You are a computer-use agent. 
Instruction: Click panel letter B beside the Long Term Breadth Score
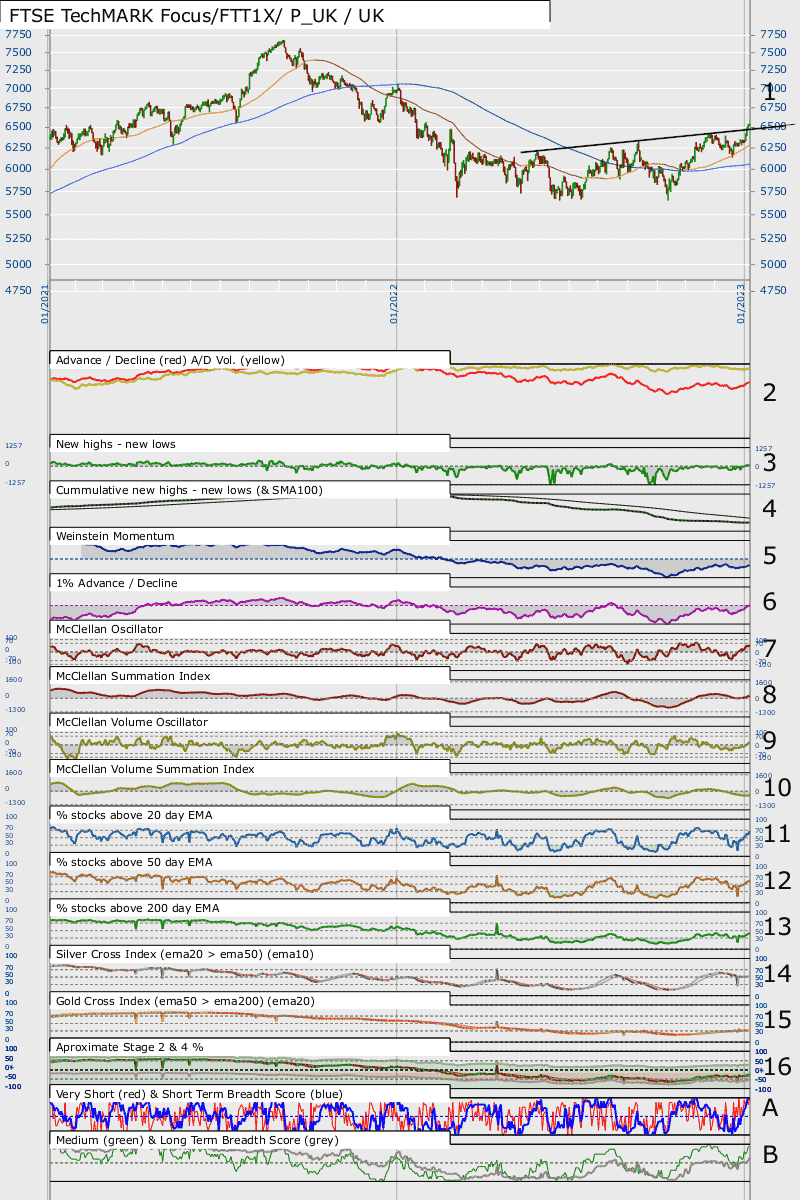(770, 1155)
